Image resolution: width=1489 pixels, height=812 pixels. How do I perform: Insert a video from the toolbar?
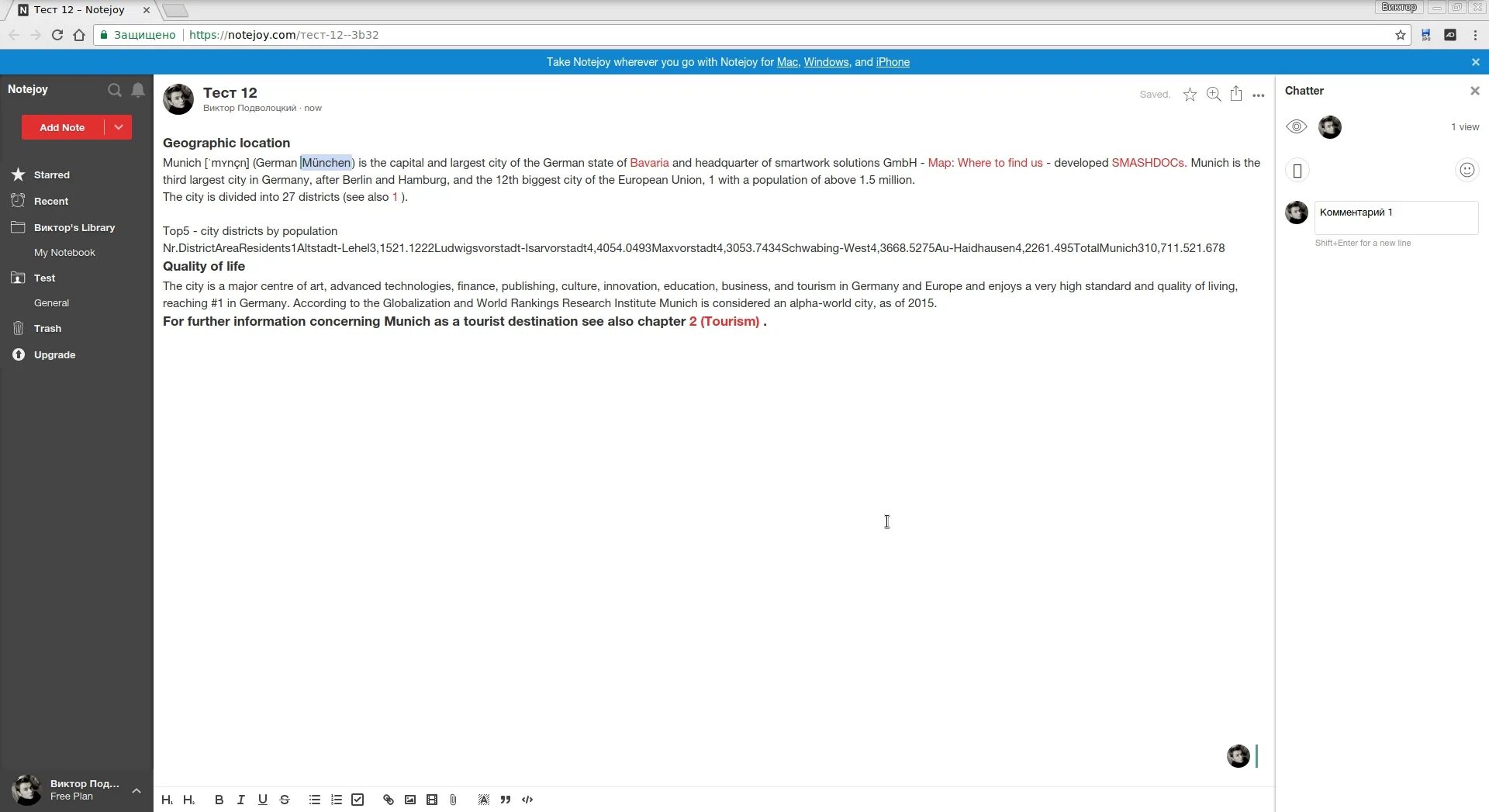tap(432, 800)
